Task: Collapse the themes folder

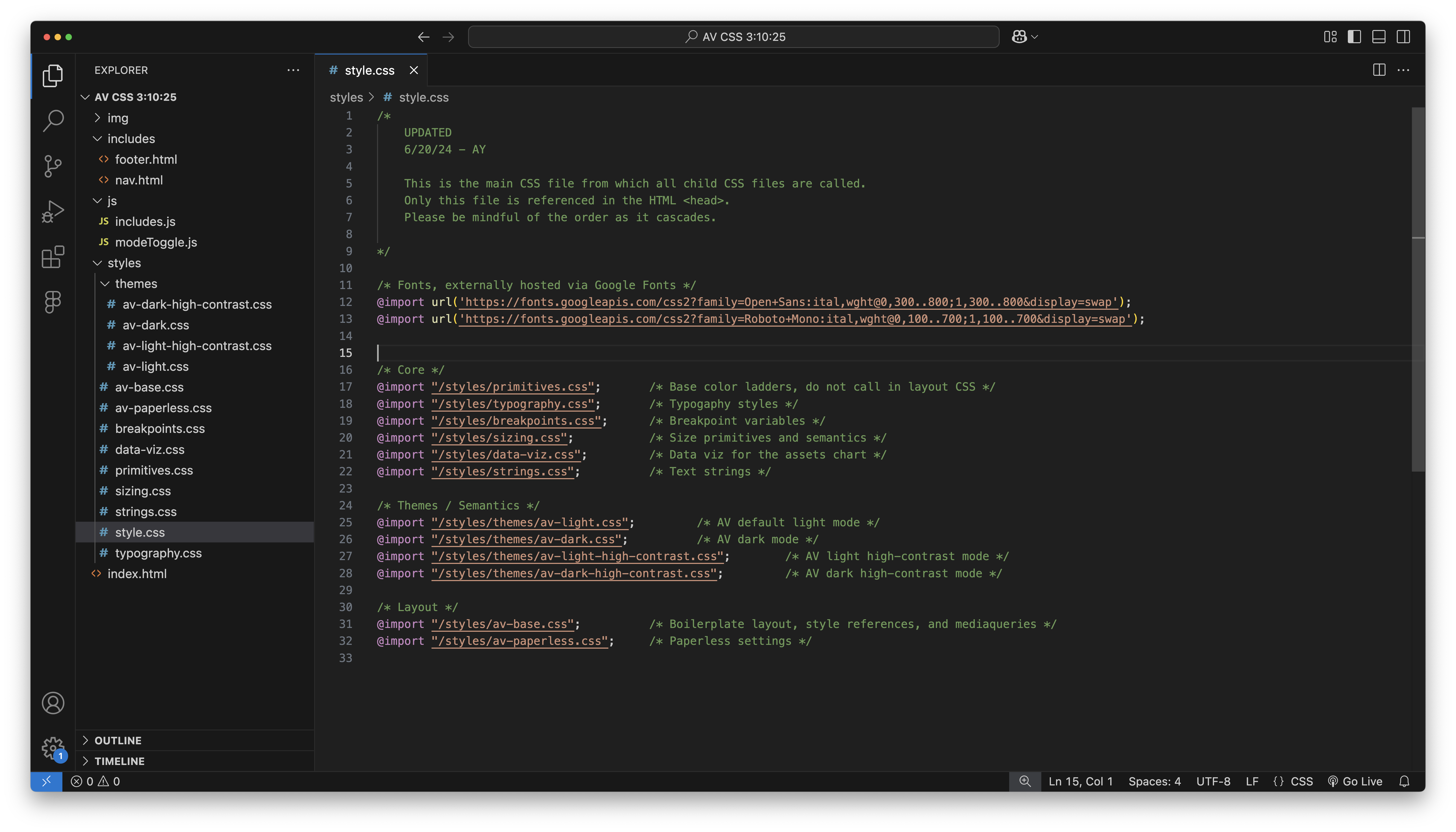Action: 105,283
